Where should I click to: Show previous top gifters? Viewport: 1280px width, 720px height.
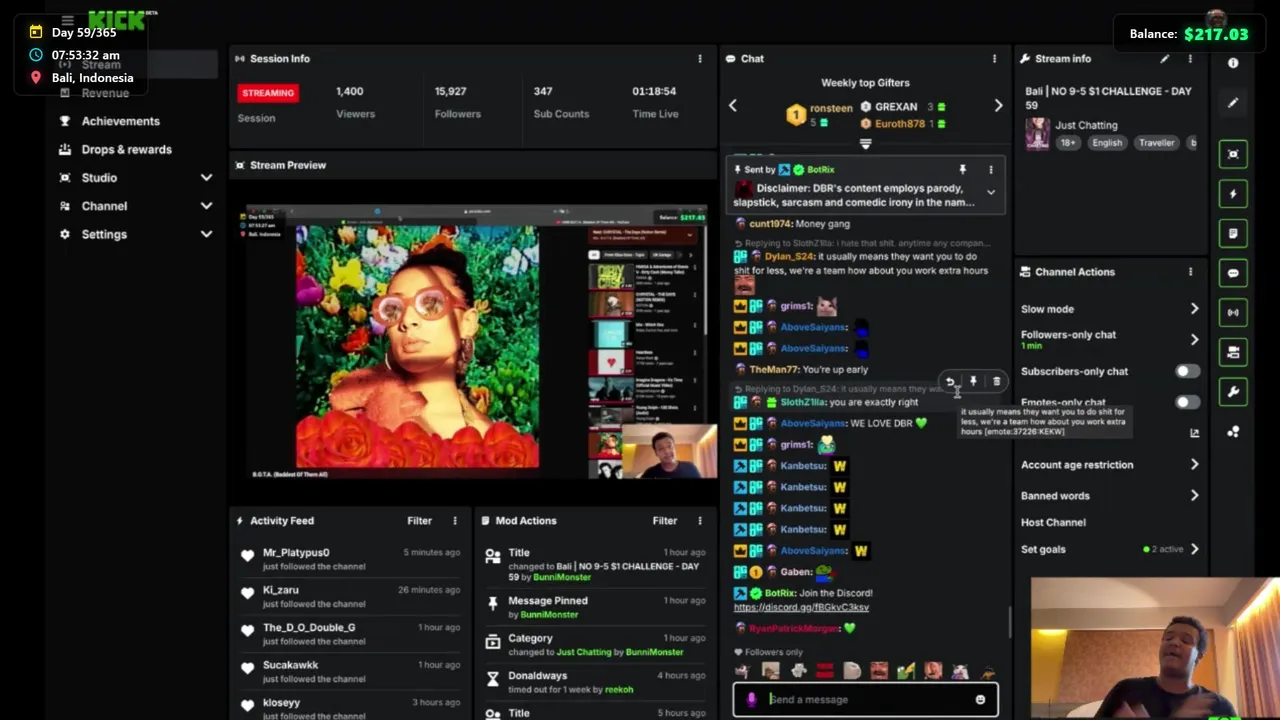pyautogui.click(x=732, y=105)
